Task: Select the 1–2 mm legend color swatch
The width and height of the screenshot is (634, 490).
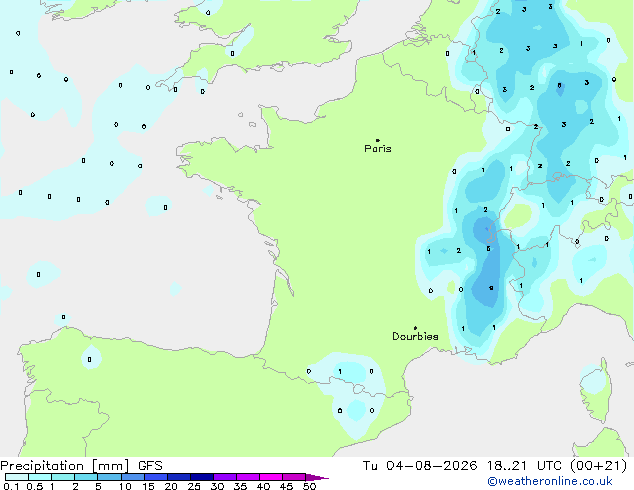Action: (63, 477)
